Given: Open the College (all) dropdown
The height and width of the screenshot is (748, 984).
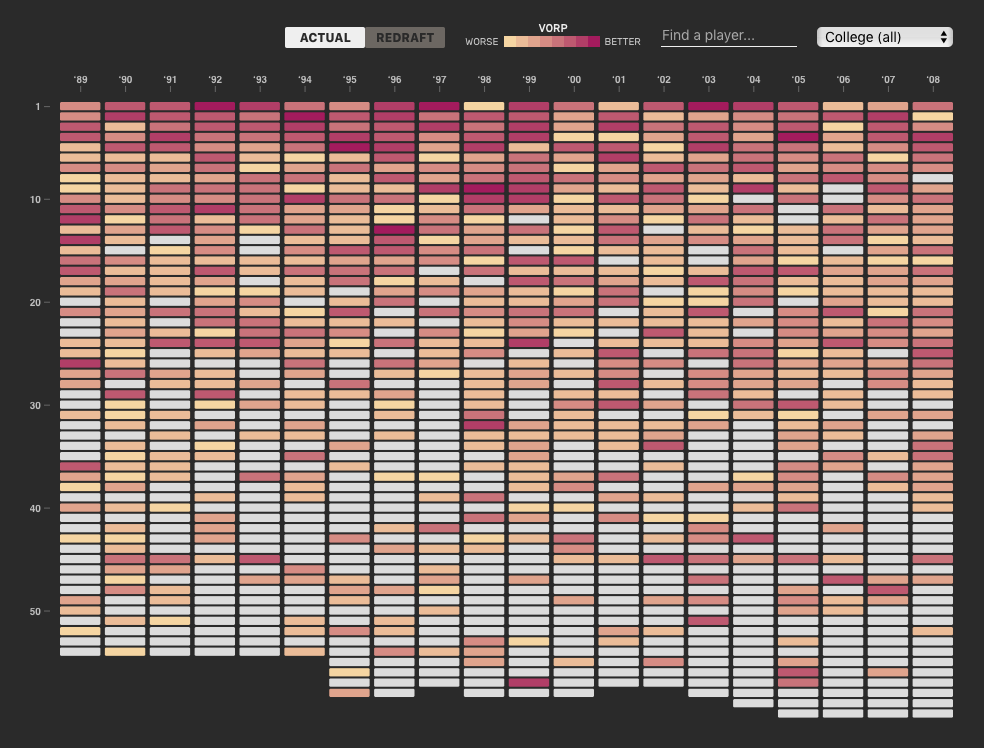Looking at the screenshot, I should [x=884, y=37].
